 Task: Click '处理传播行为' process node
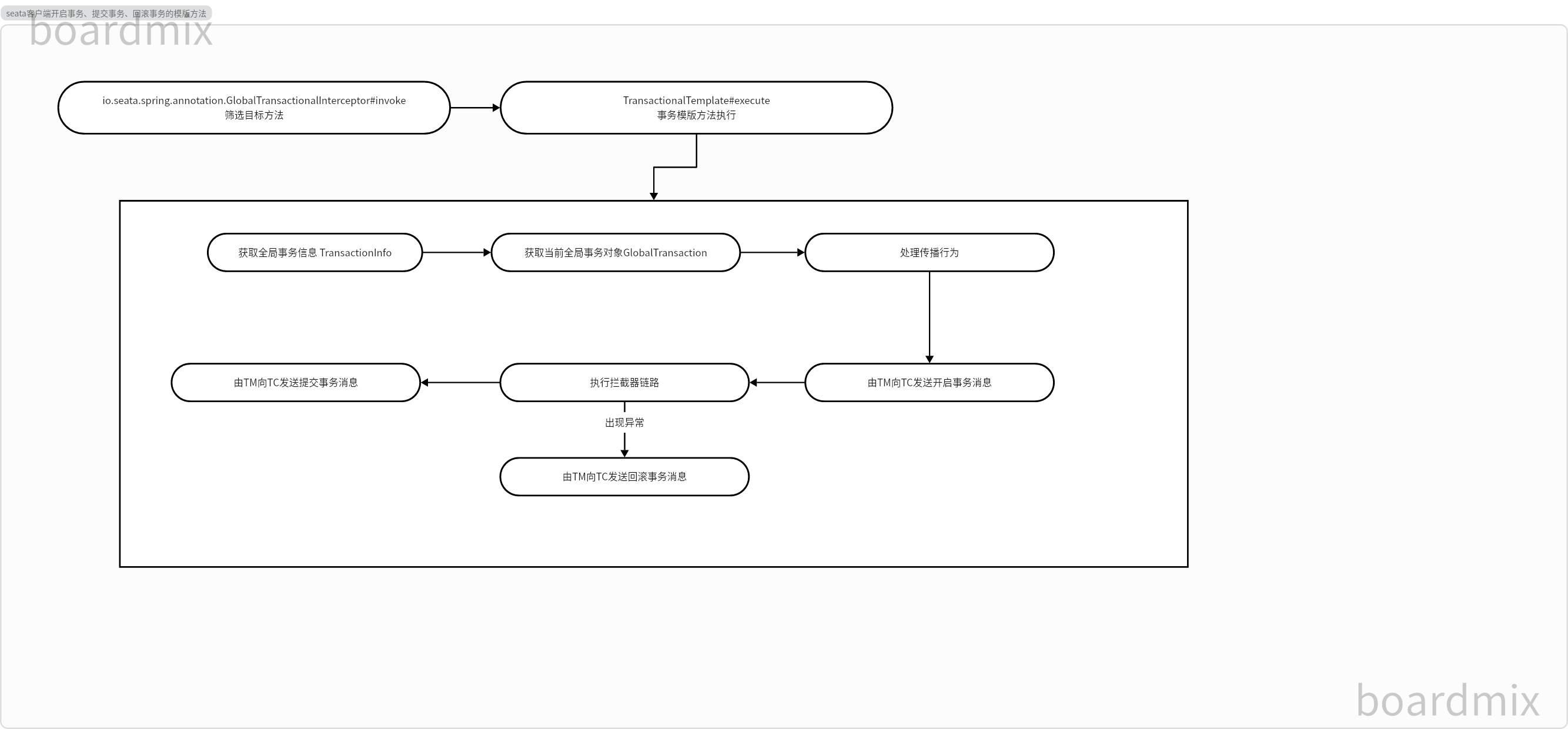[929, 252]
